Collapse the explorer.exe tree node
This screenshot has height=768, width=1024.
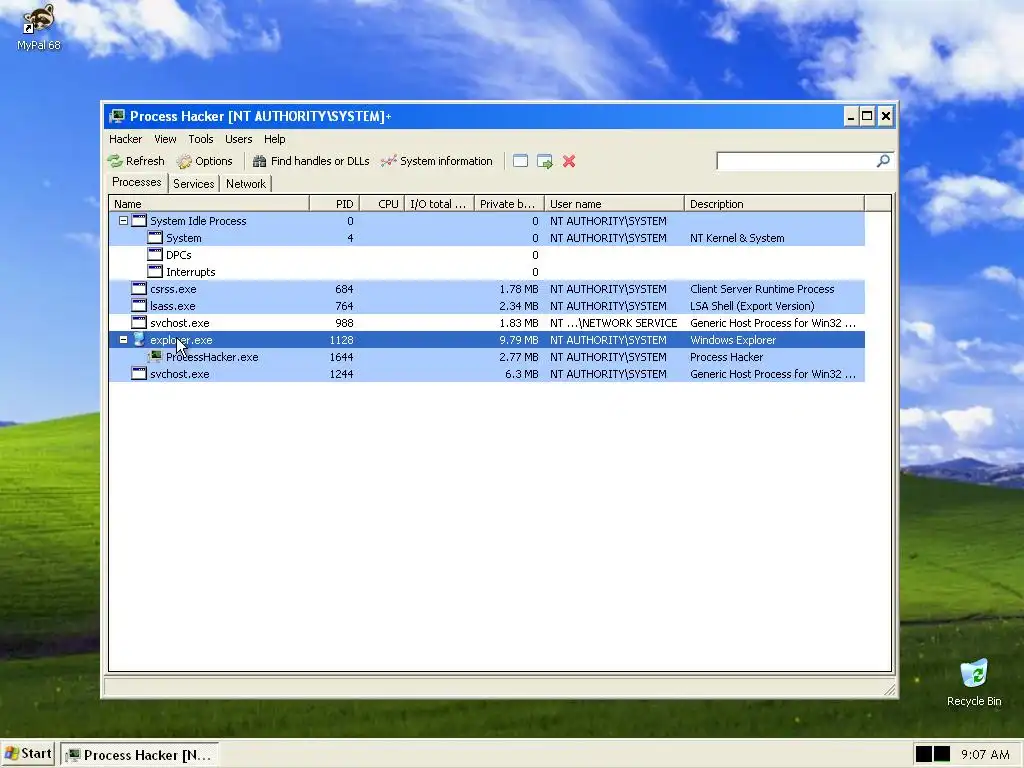(x=123, y=340)
